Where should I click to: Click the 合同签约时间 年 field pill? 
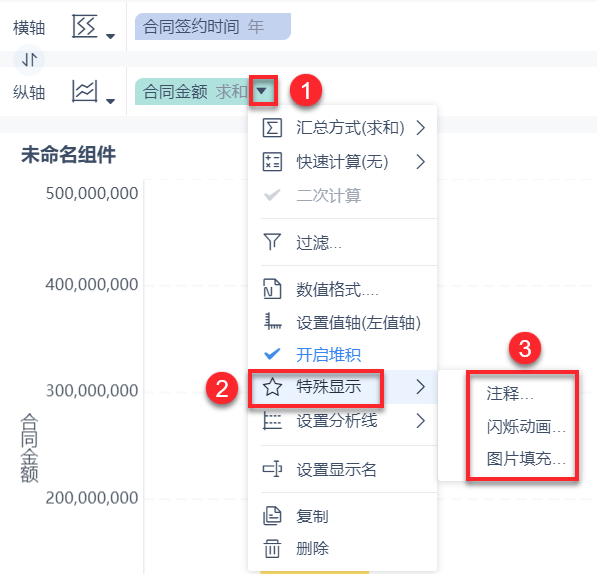tap(213, 27)
